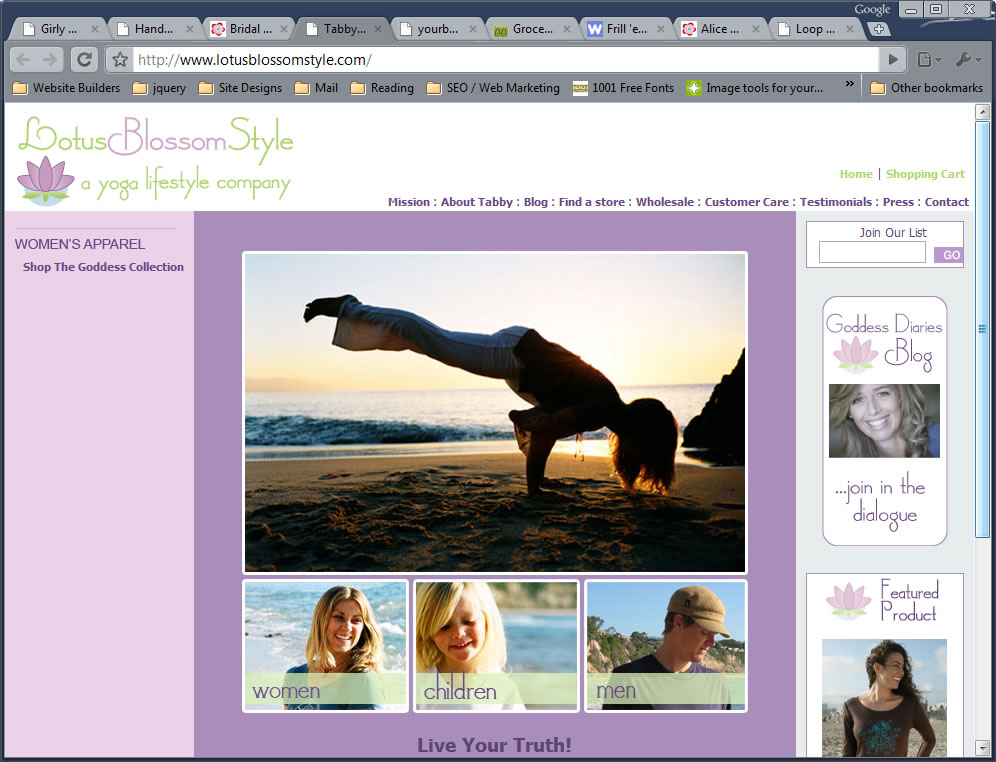The width and height of the screenshot is (996, 762).
Task: Close the Girly tab
Action: point(95,29)
